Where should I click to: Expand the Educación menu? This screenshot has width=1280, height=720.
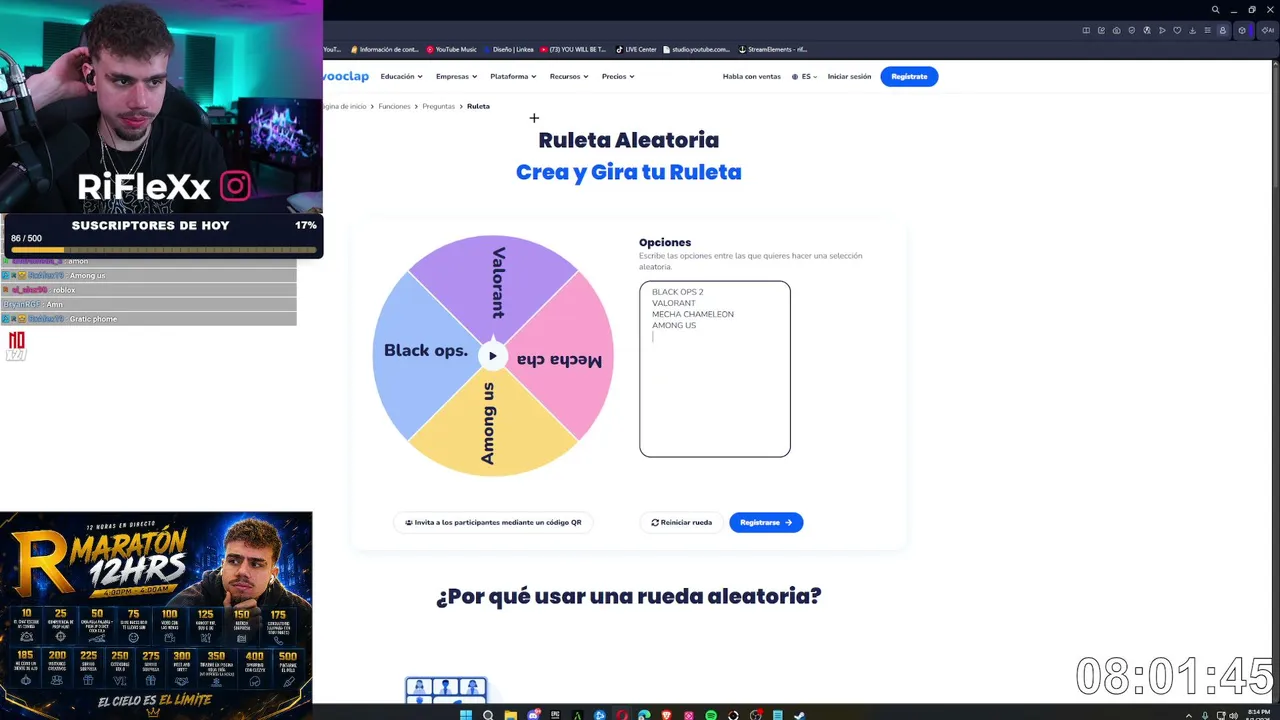pyautogui.click(x=401, y=76)
